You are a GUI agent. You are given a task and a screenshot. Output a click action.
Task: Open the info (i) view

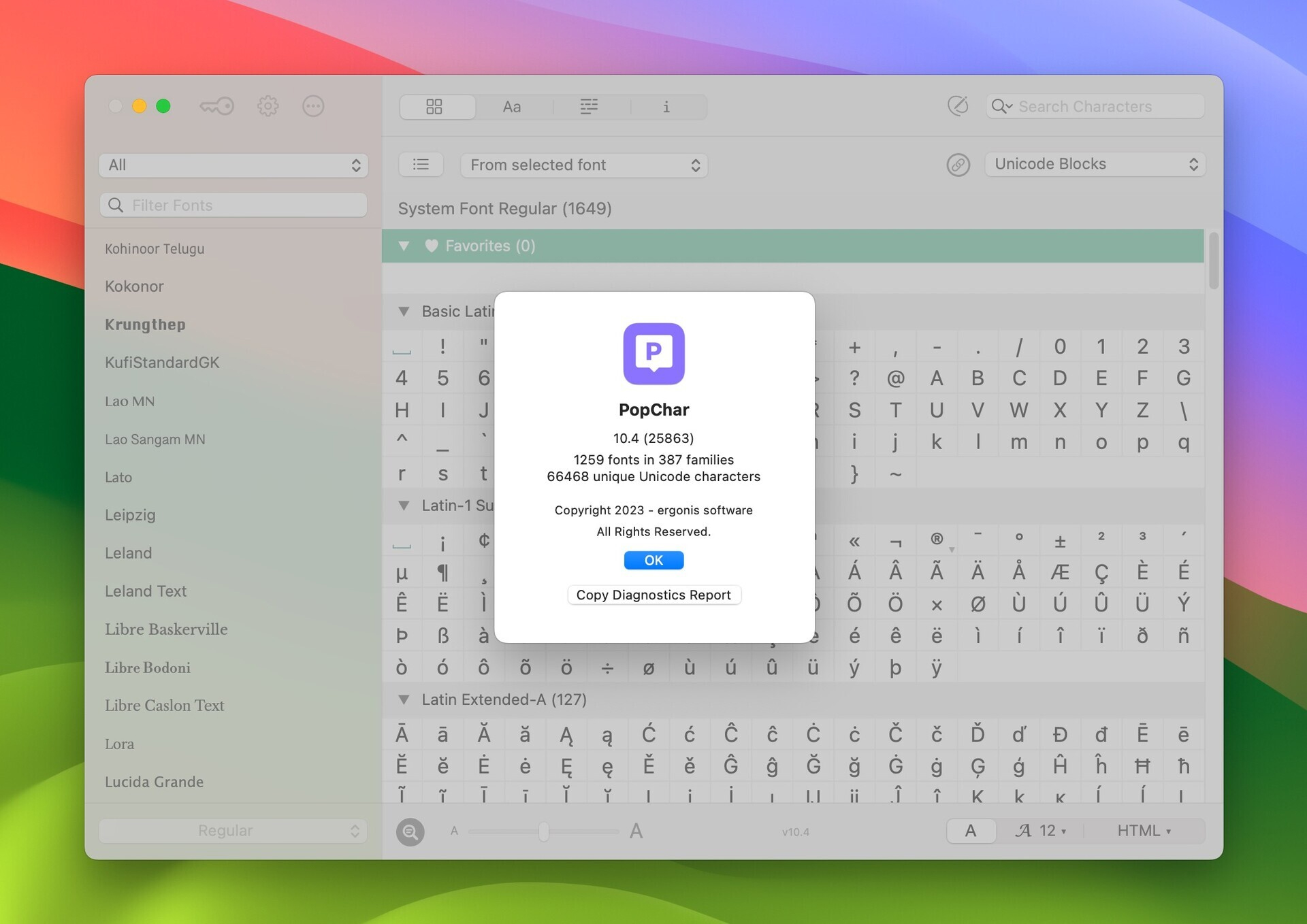pos(666,107)
